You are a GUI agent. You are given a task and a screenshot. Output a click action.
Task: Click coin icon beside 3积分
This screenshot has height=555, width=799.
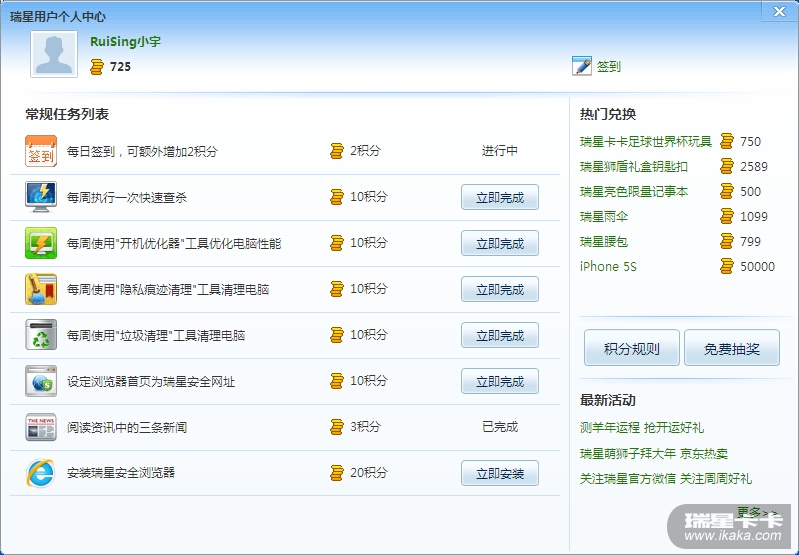pyautogui.click(x=337, y=427)
